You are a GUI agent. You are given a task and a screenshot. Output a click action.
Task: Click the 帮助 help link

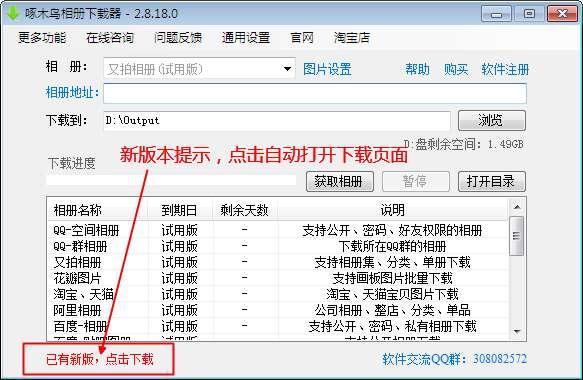click(x=417, y=69)
